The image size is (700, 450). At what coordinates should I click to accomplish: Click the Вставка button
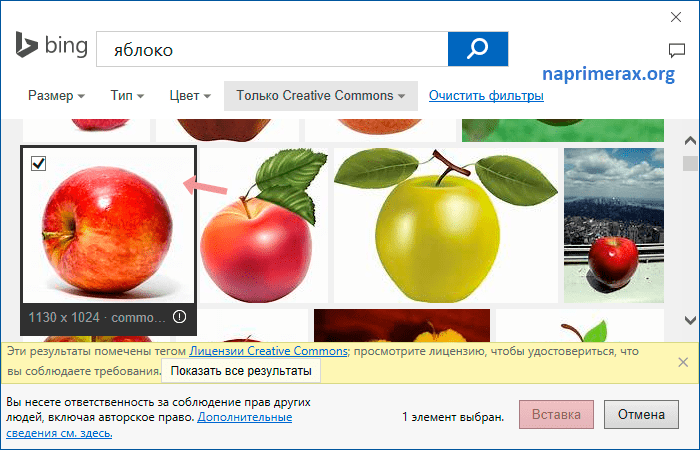pos(556,414)
